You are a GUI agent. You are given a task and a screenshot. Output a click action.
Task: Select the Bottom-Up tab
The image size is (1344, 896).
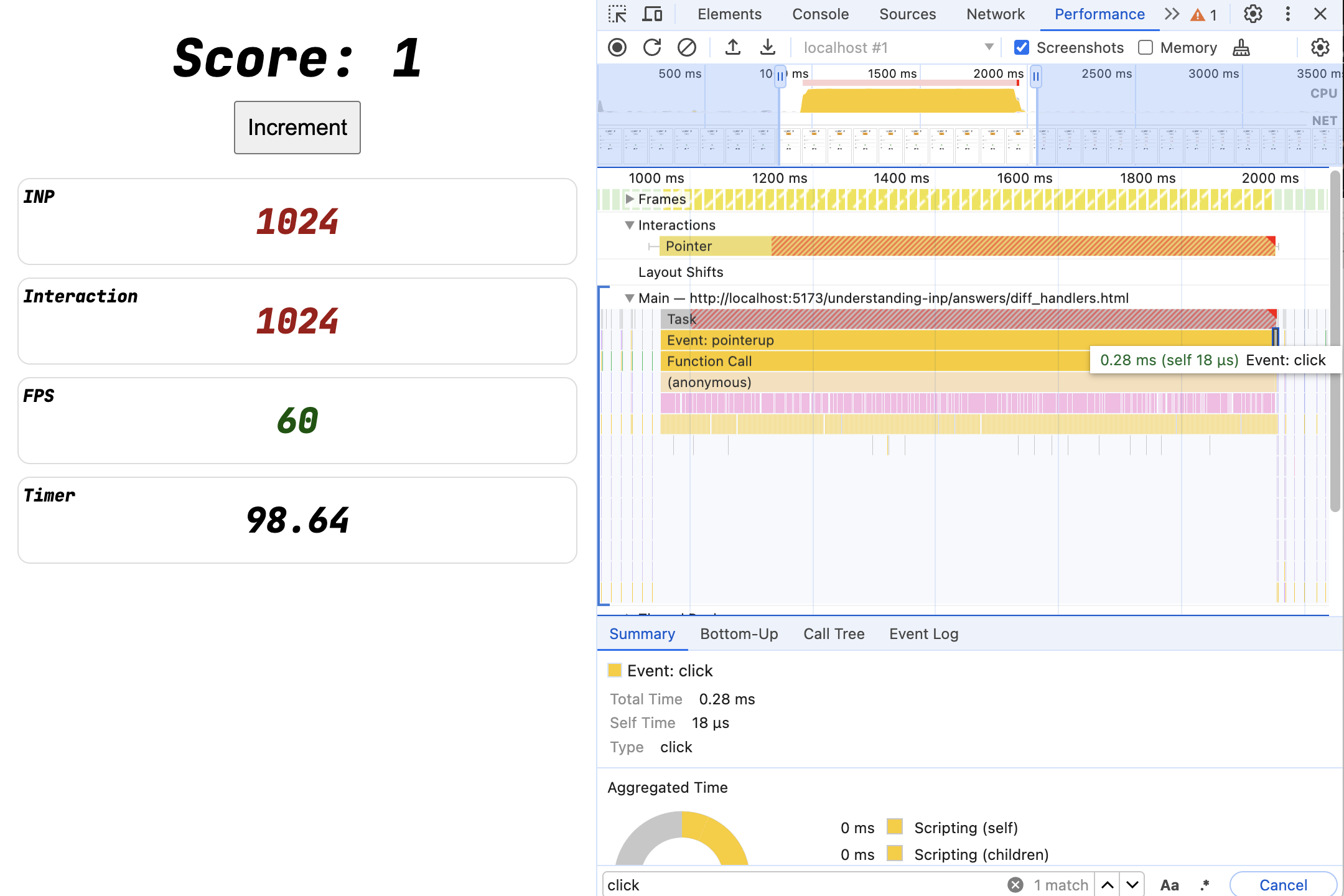point(740,633)
